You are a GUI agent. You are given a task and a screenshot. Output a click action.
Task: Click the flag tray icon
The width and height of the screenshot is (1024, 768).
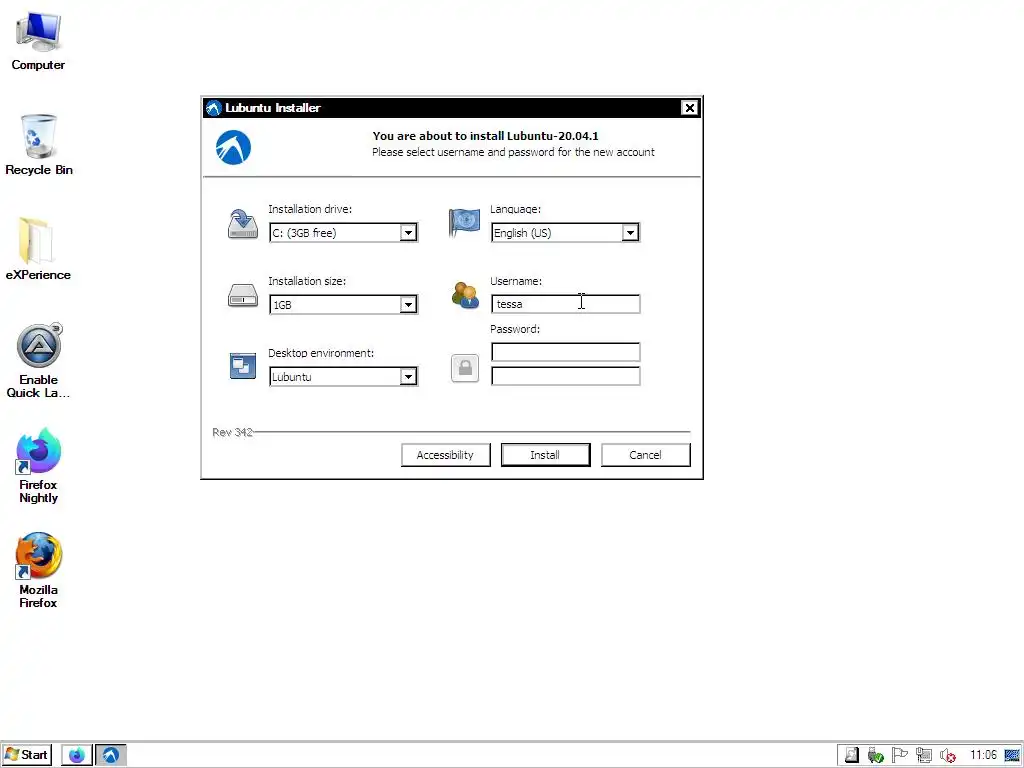(x=899, y=755)
